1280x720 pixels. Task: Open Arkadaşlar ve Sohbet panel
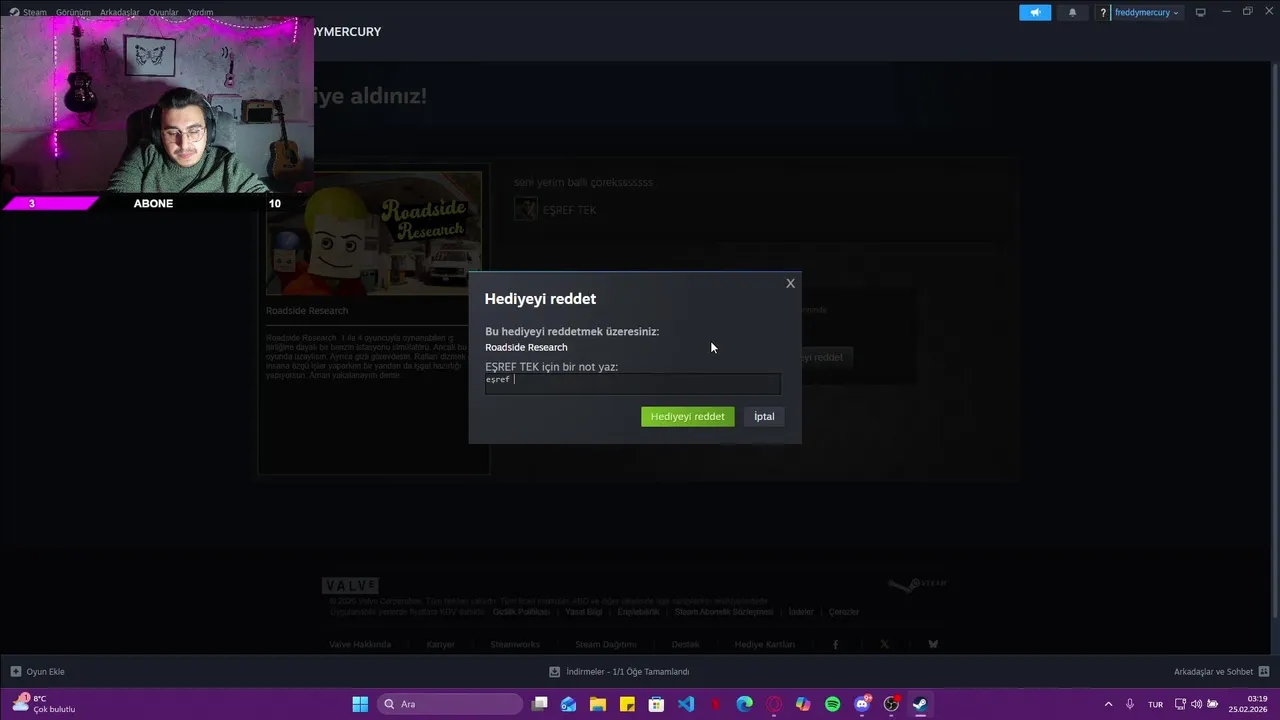1221,671
